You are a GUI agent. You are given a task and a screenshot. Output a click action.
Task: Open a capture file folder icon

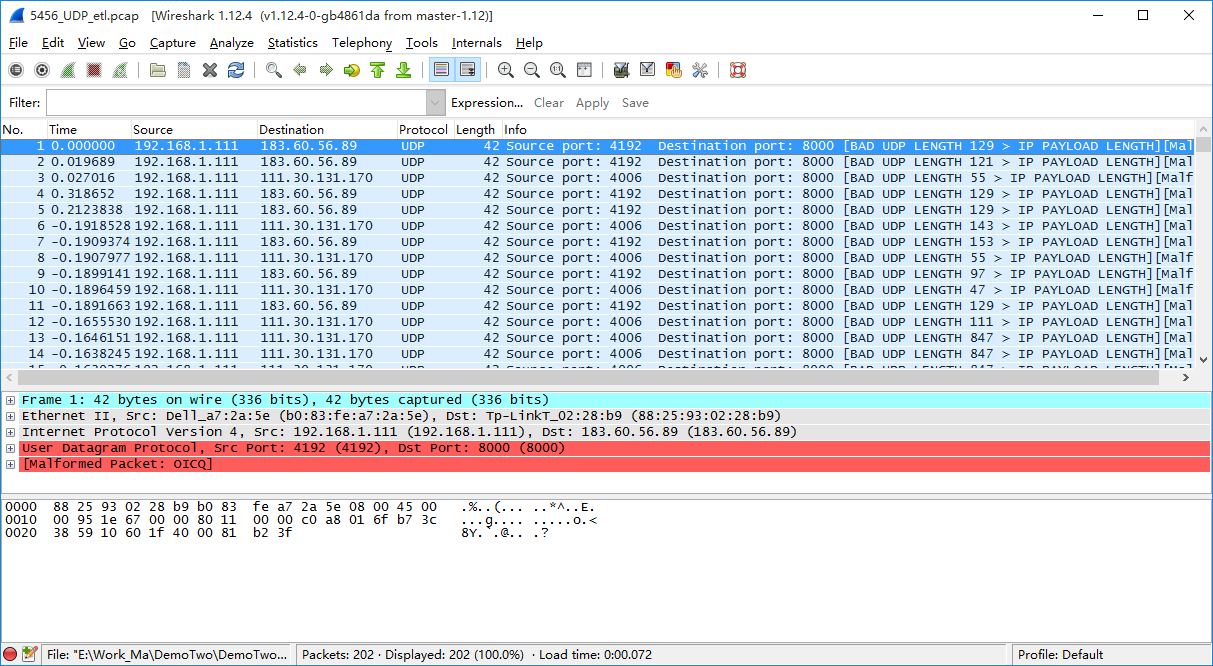point(158,70)
